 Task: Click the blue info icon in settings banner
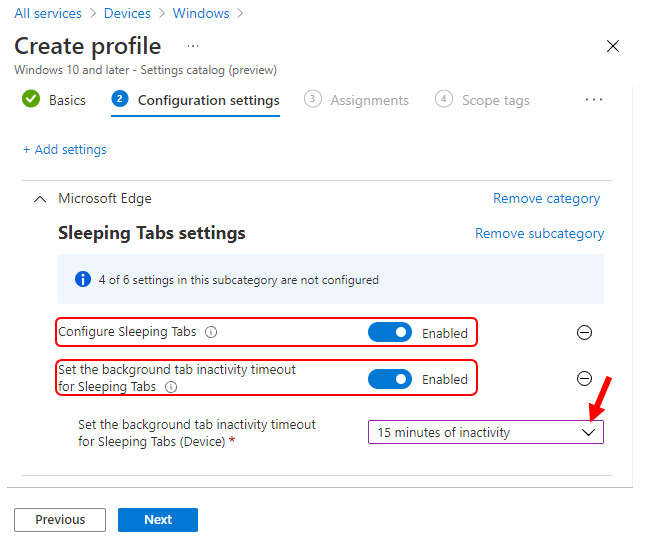click(x=83, y=279)
